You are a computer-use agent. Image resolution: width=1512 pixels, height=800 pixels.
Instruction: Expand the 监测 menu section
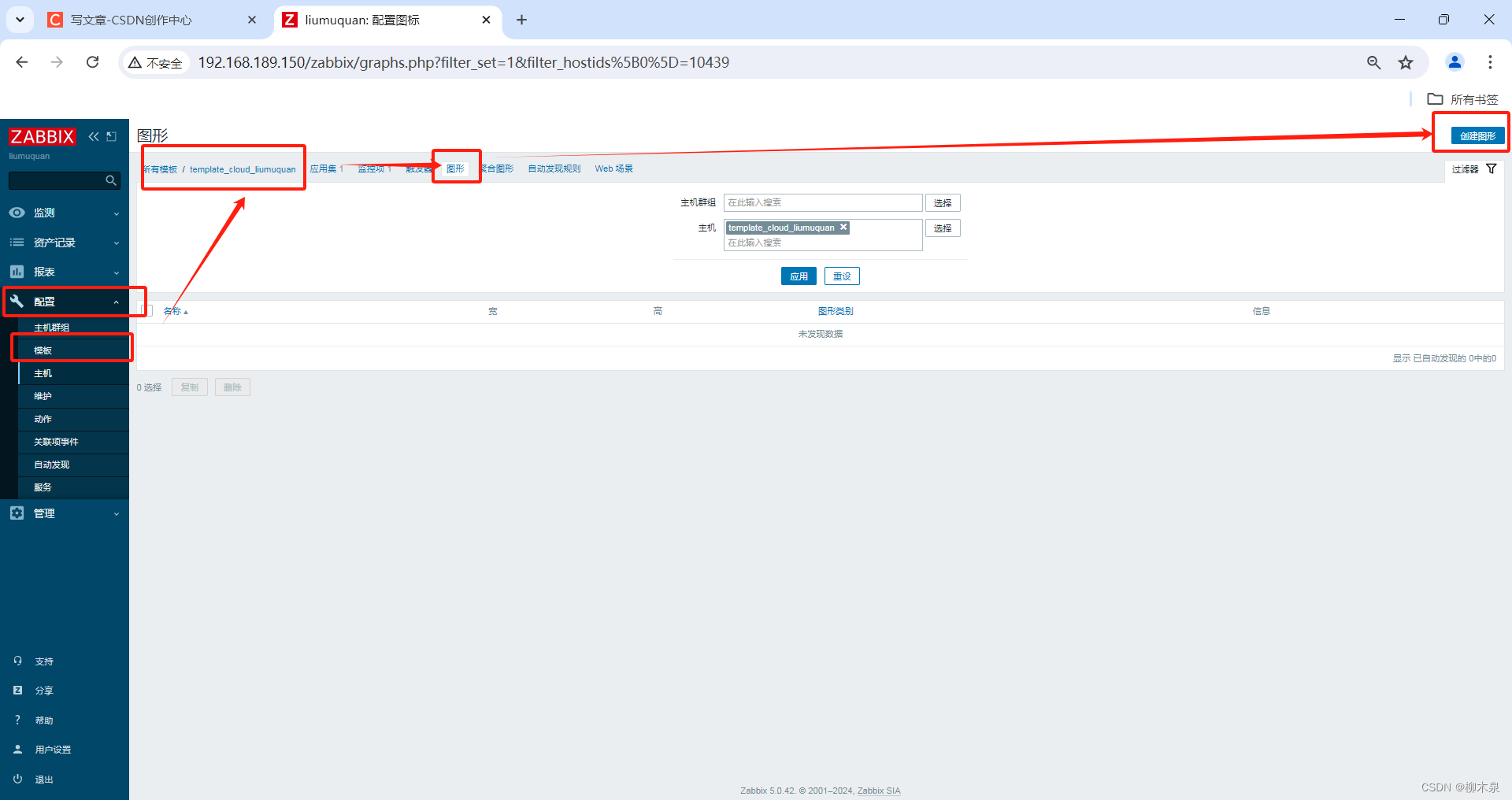coord(117,213)
